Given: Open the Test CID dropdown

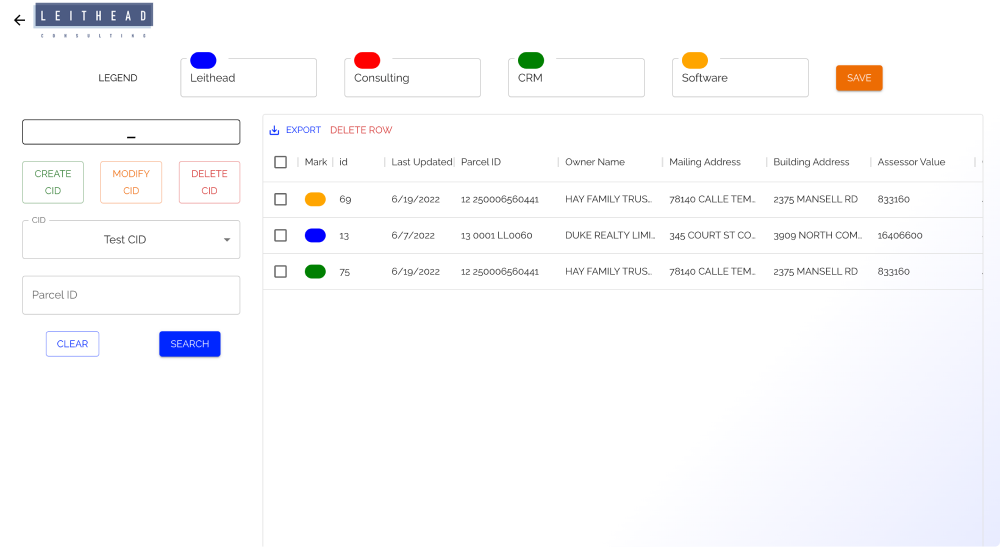Looking at the screenshot, I should (x=131, y=240).
